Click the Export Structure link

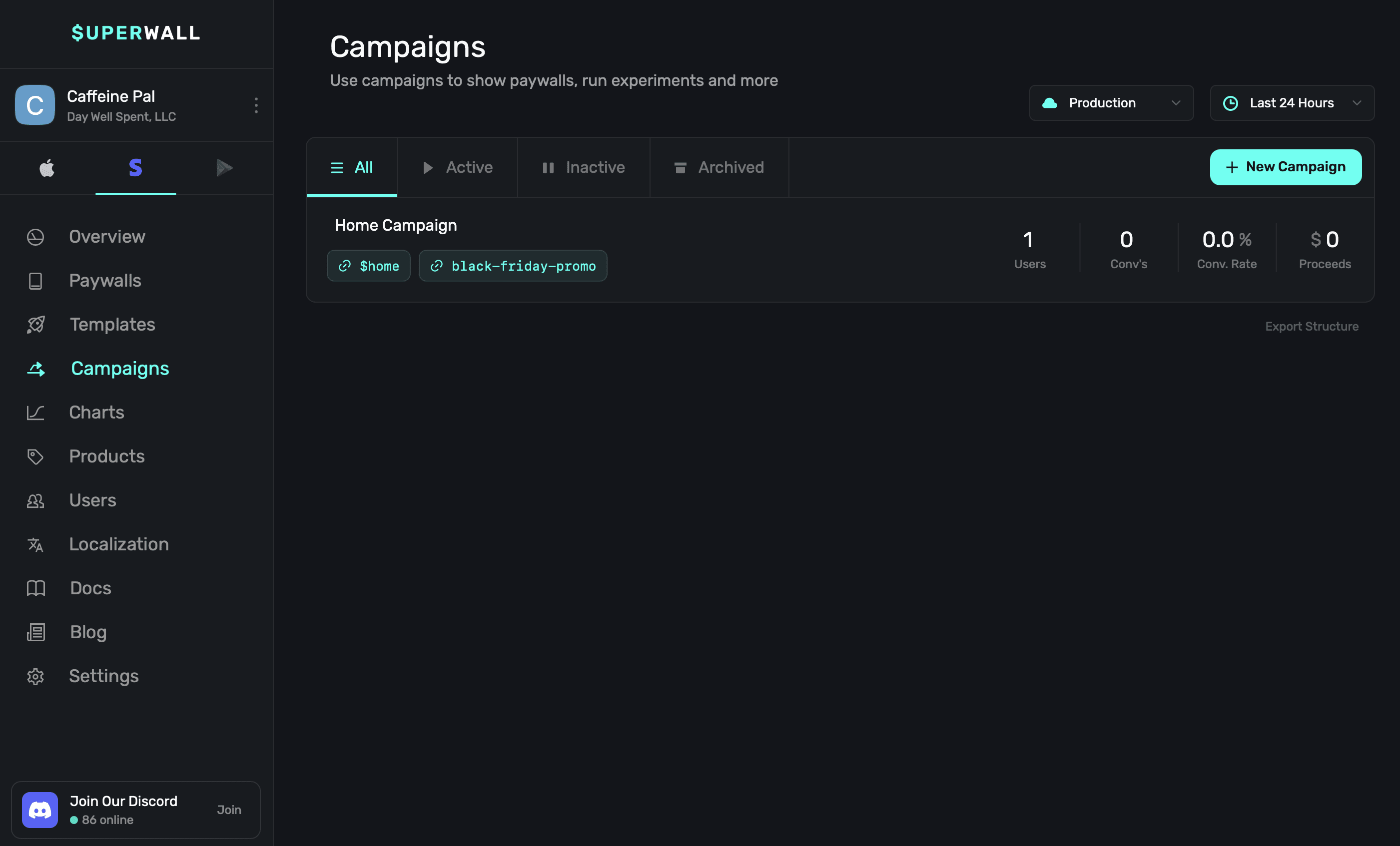click(x=1312, y=327)
